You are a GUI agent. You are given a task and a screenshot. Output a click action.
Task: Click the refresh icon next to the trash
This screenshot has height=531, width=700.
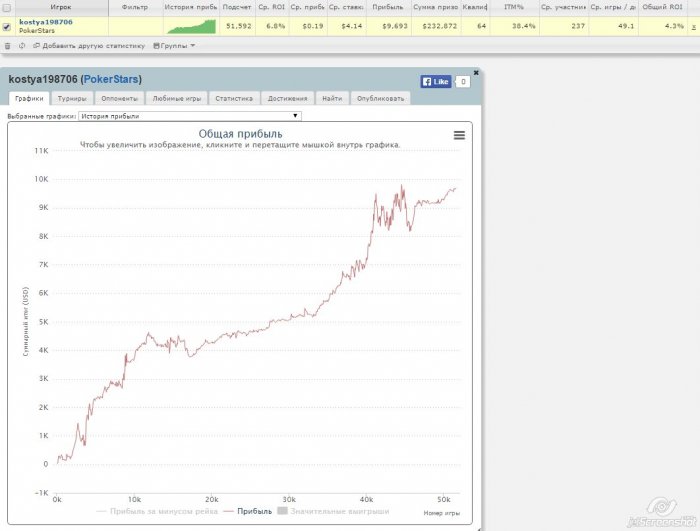22,46
